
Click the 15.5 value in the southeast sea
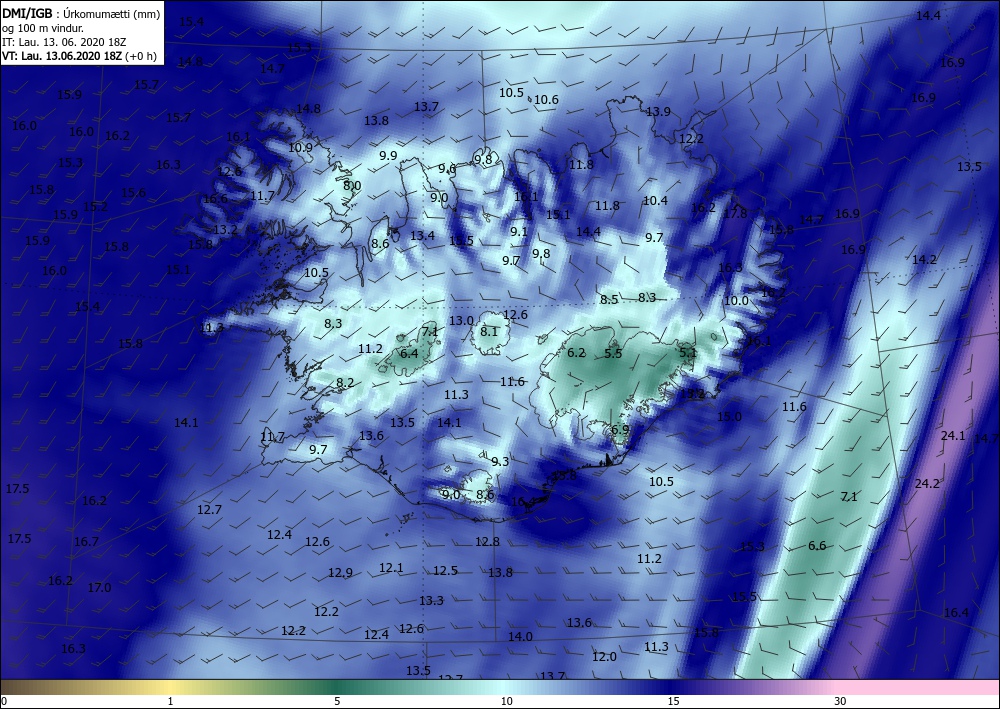point(744,597)
